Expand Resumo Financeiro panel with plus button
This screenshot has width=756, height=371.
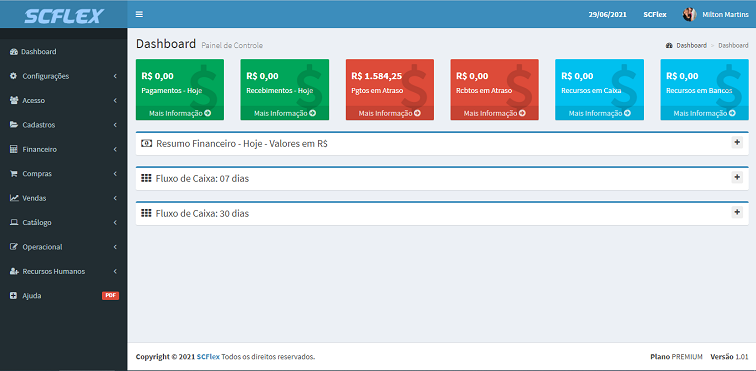tap(737, 142)
